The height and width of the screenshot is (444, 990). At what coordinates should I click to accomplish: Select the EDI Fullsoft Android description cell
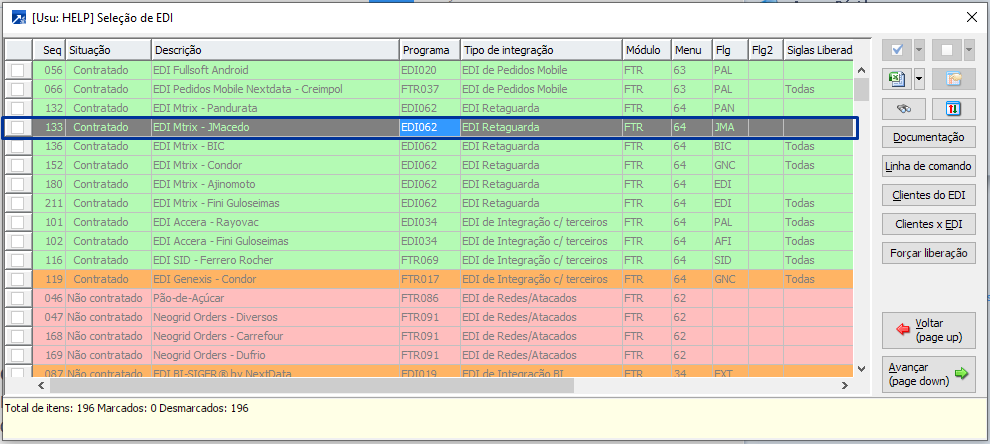tap(275, 70)
